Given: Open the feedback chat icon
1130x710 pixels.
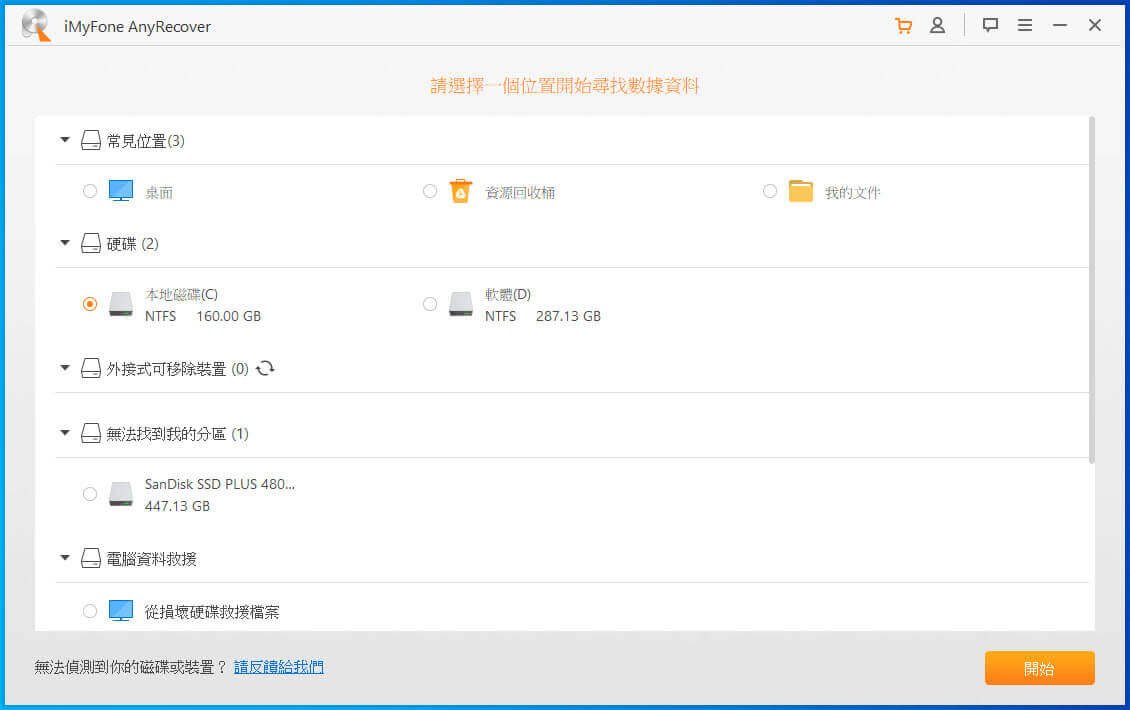Looking at the screenshot, I should 990,26.
